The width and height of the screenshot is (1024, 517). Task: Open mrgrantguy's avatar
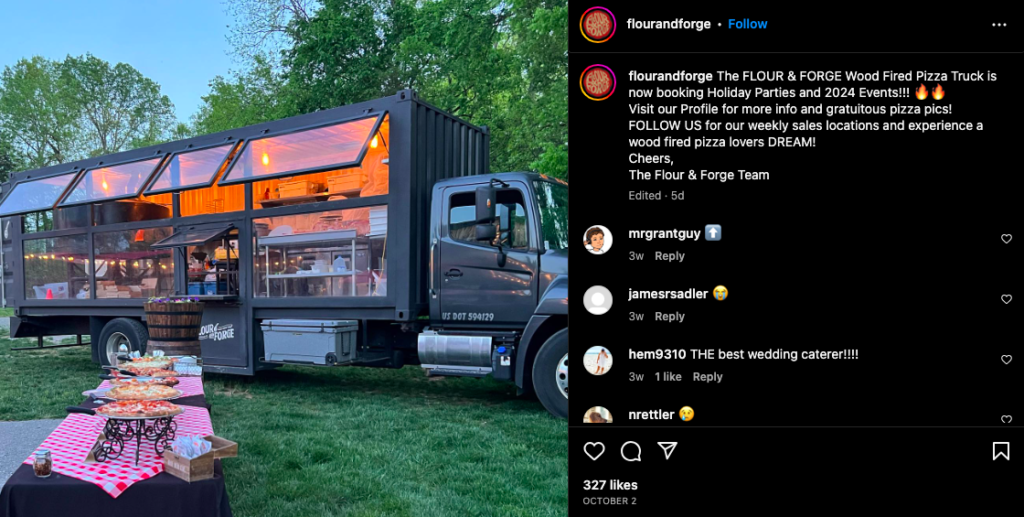tap(598, 240)
